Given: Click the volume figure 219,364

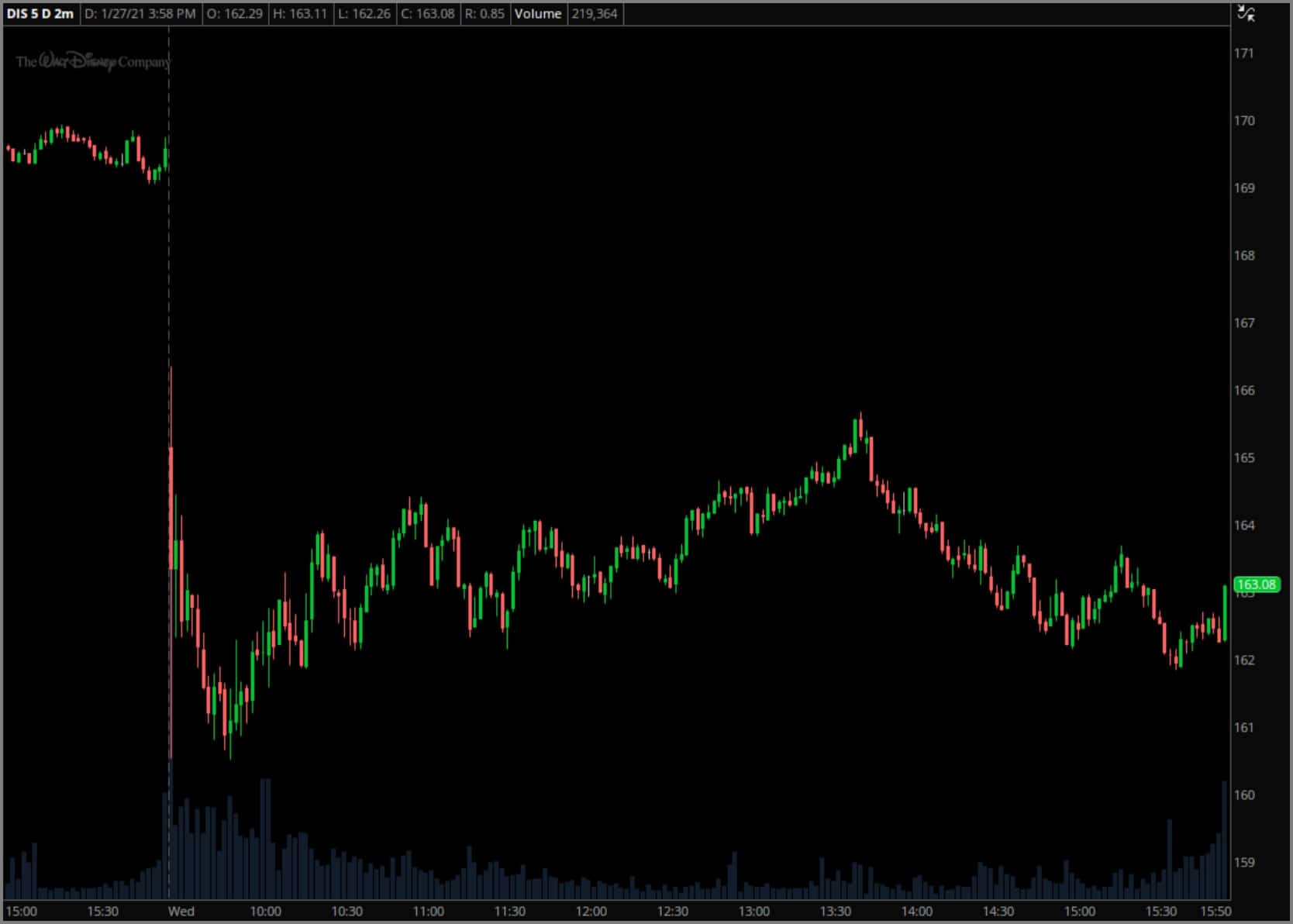Looking at the screenshot, I should 595,14.
